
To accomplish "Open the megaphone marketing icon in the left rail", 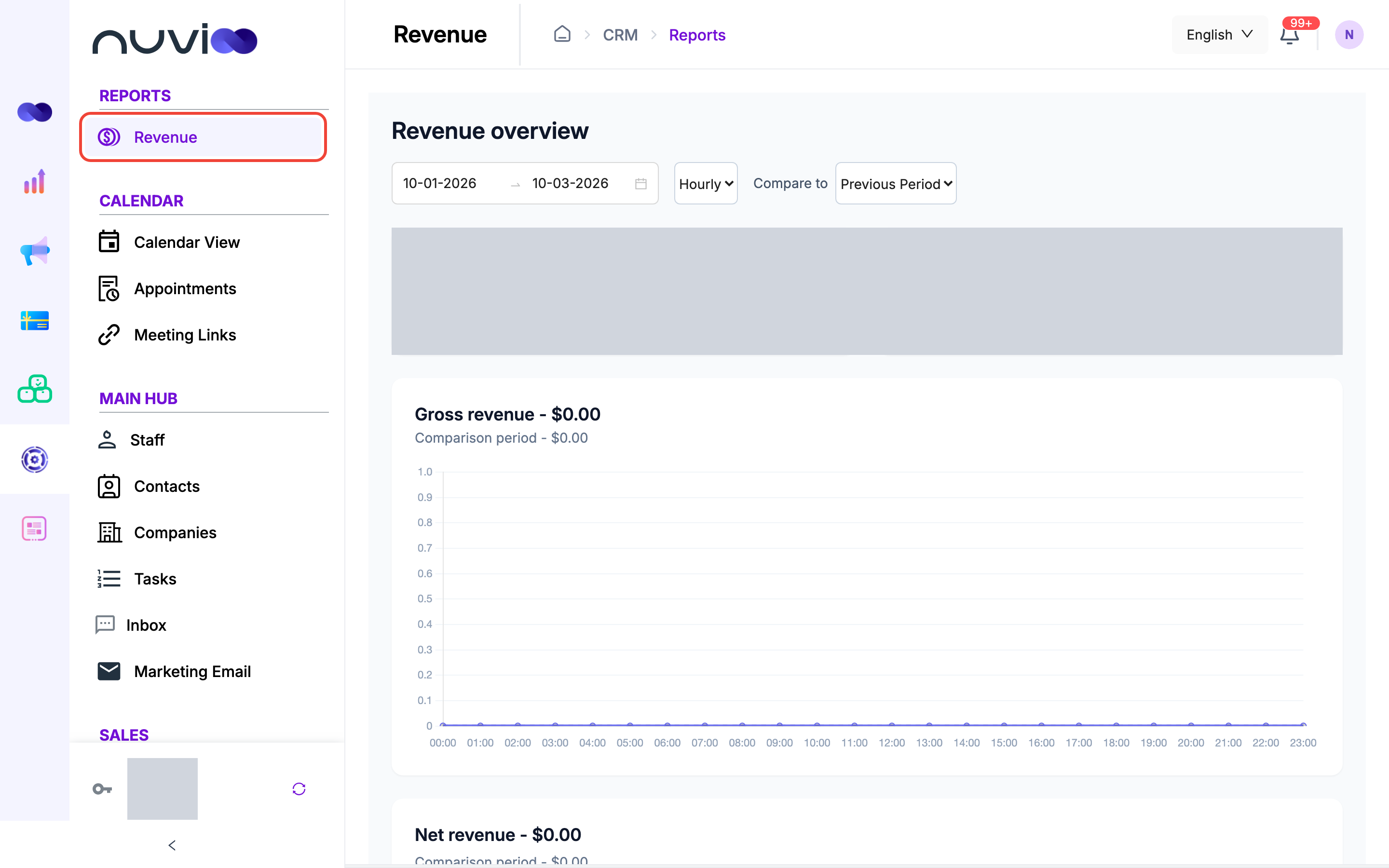I will click(34, 251).
